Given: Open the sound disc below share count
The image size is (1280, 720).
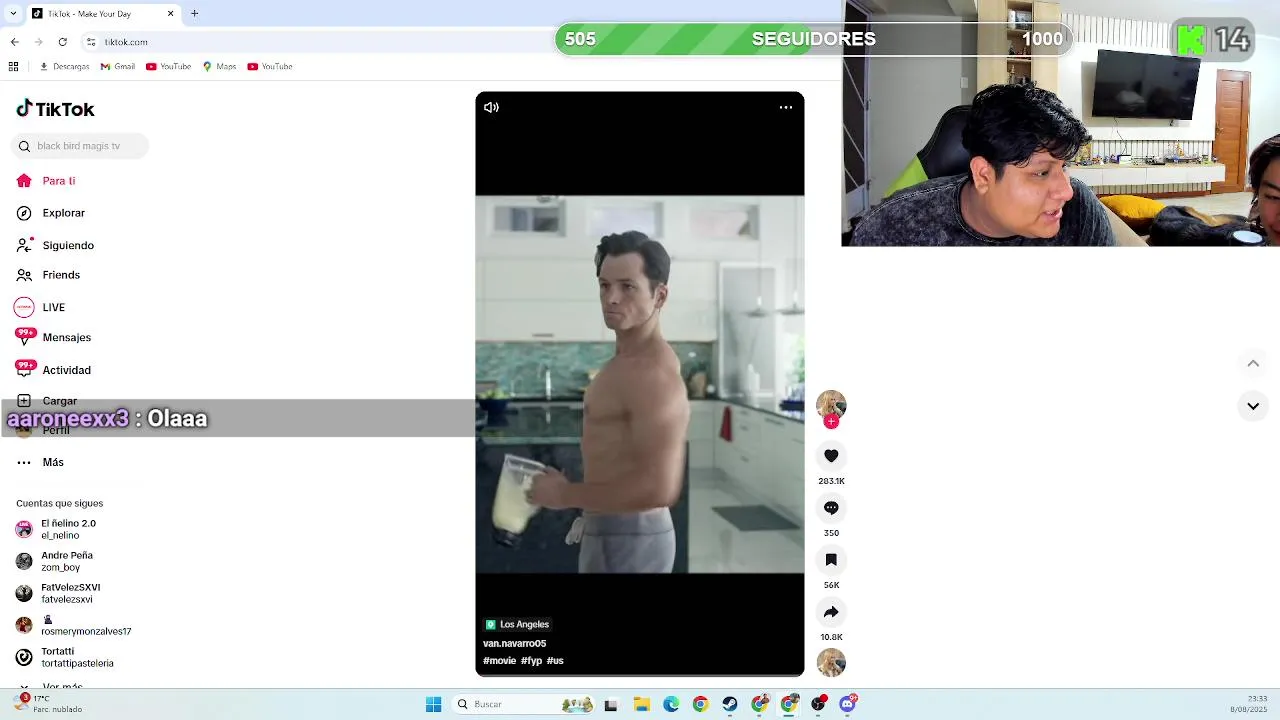Looking at the screenshot, I should 831,662.
